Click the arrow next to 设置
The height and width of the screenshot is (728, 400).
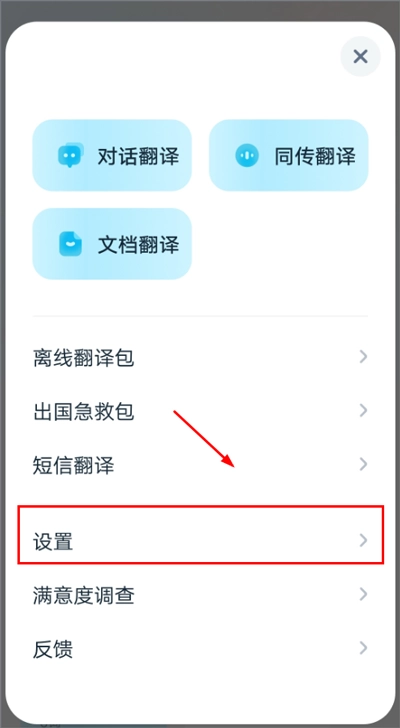(363, 540)
